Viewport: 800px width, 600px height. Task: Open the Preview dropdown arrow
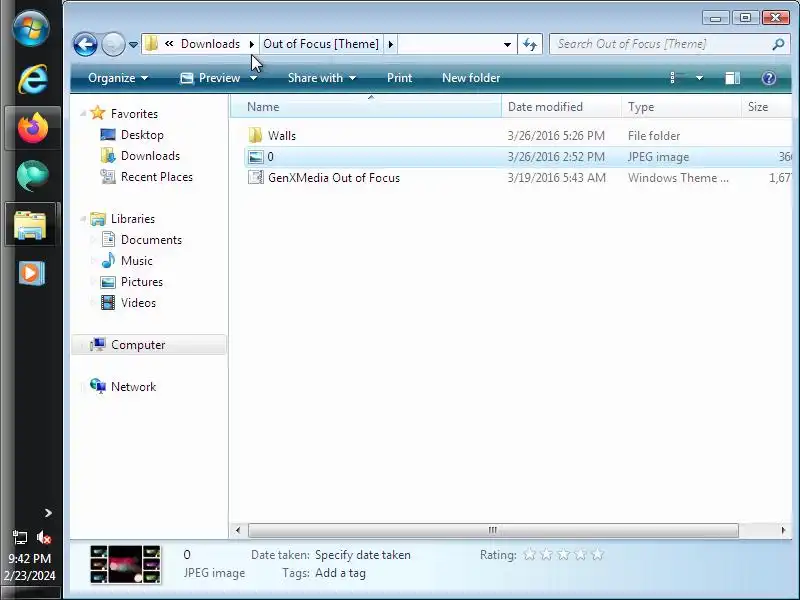(254, 78)
